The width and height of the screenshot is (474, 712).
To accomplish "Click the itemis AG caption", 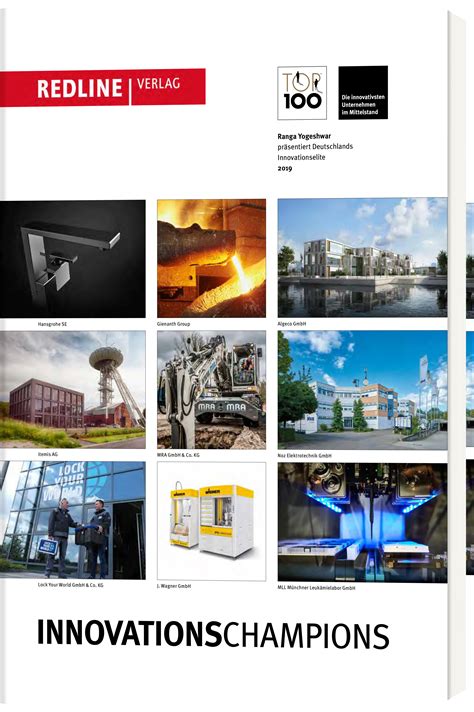I will (x=48, y=454).
